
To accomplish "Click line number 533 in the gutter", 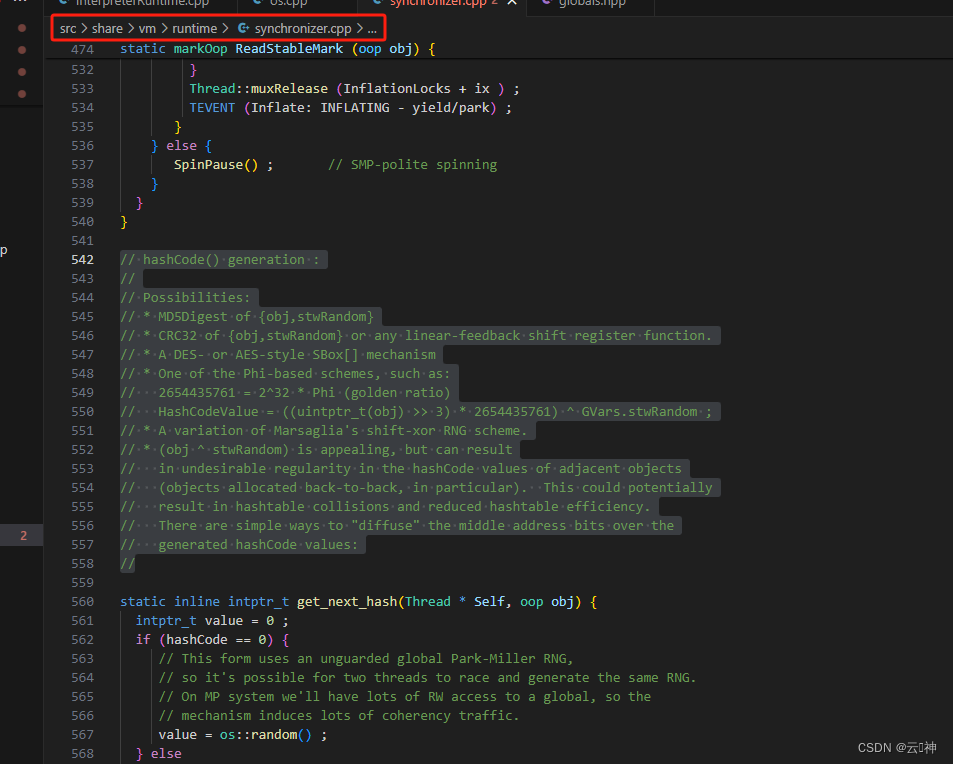I will (x=83, y=89).
